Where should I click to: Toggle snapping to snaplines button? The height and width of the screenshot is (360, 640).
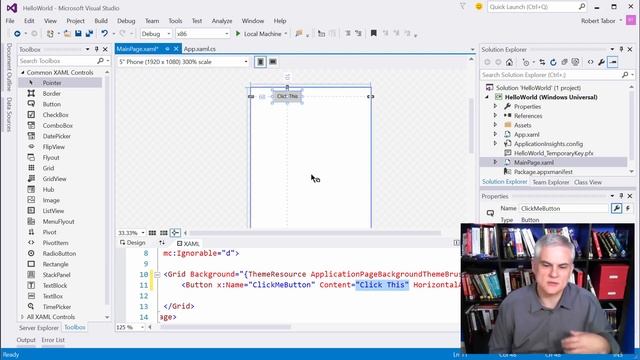[175, 233]
